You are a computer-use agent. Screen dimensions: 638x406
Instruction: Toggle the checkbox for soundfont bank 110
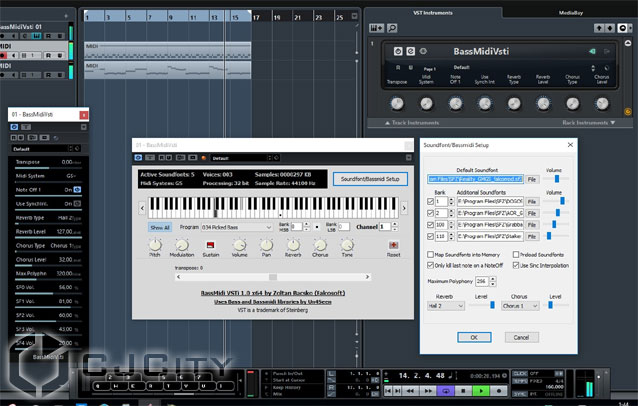[x=430, y=236]
